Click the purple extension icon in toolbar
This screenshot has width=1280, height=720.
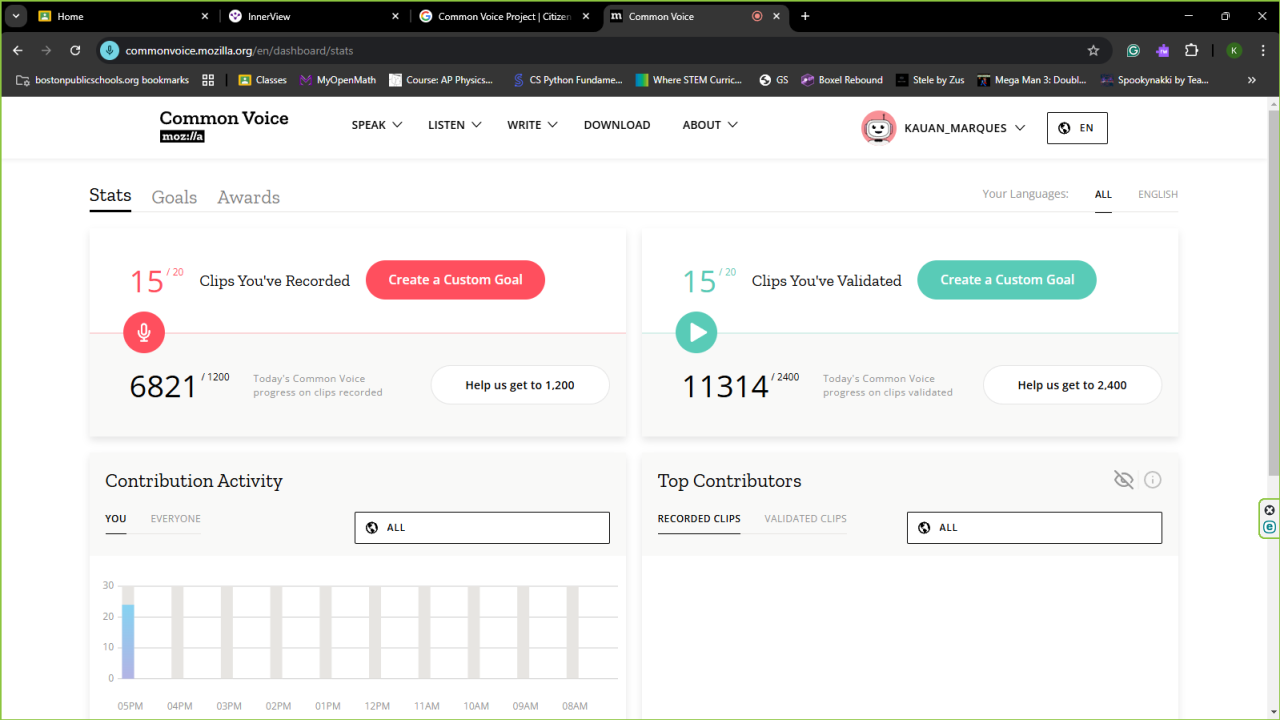[x=1162, y=50]
